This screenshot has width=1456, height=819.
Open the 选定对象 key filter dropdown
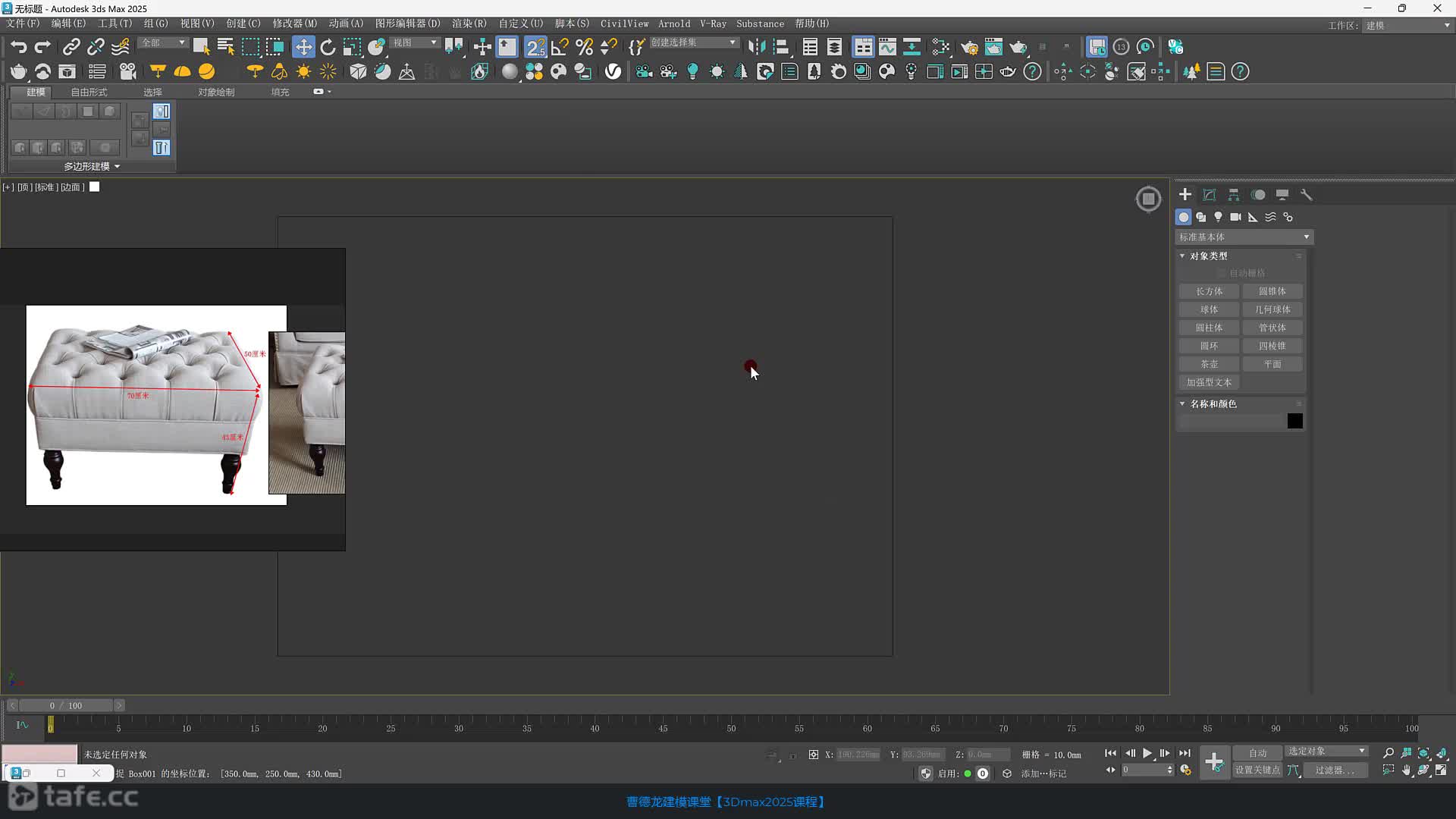pyautogui.click(x=1326, y=752)
